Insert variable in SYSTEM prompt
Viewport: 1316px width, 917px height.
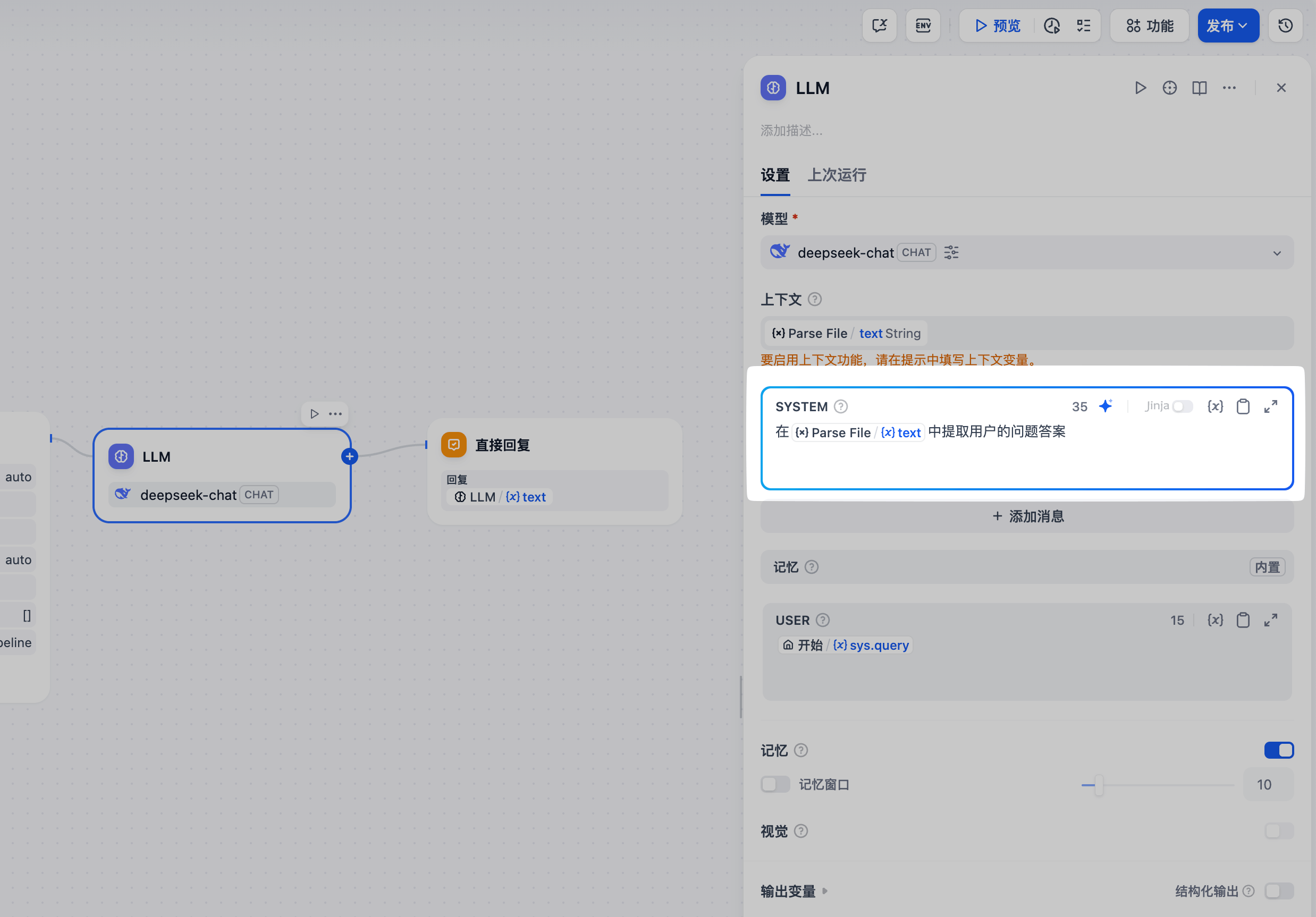tap(1214, 406)
